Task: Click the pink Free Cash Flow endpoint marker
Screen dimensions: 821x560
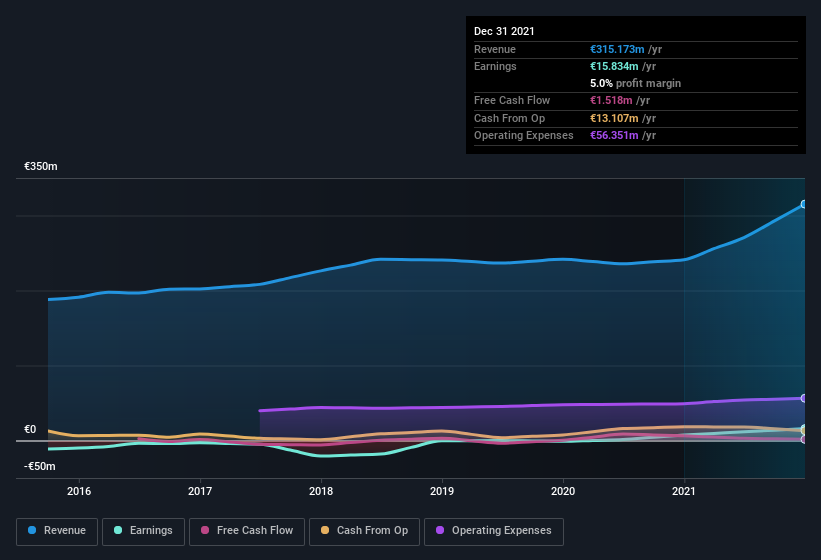Action: click(x=804, y=439)
